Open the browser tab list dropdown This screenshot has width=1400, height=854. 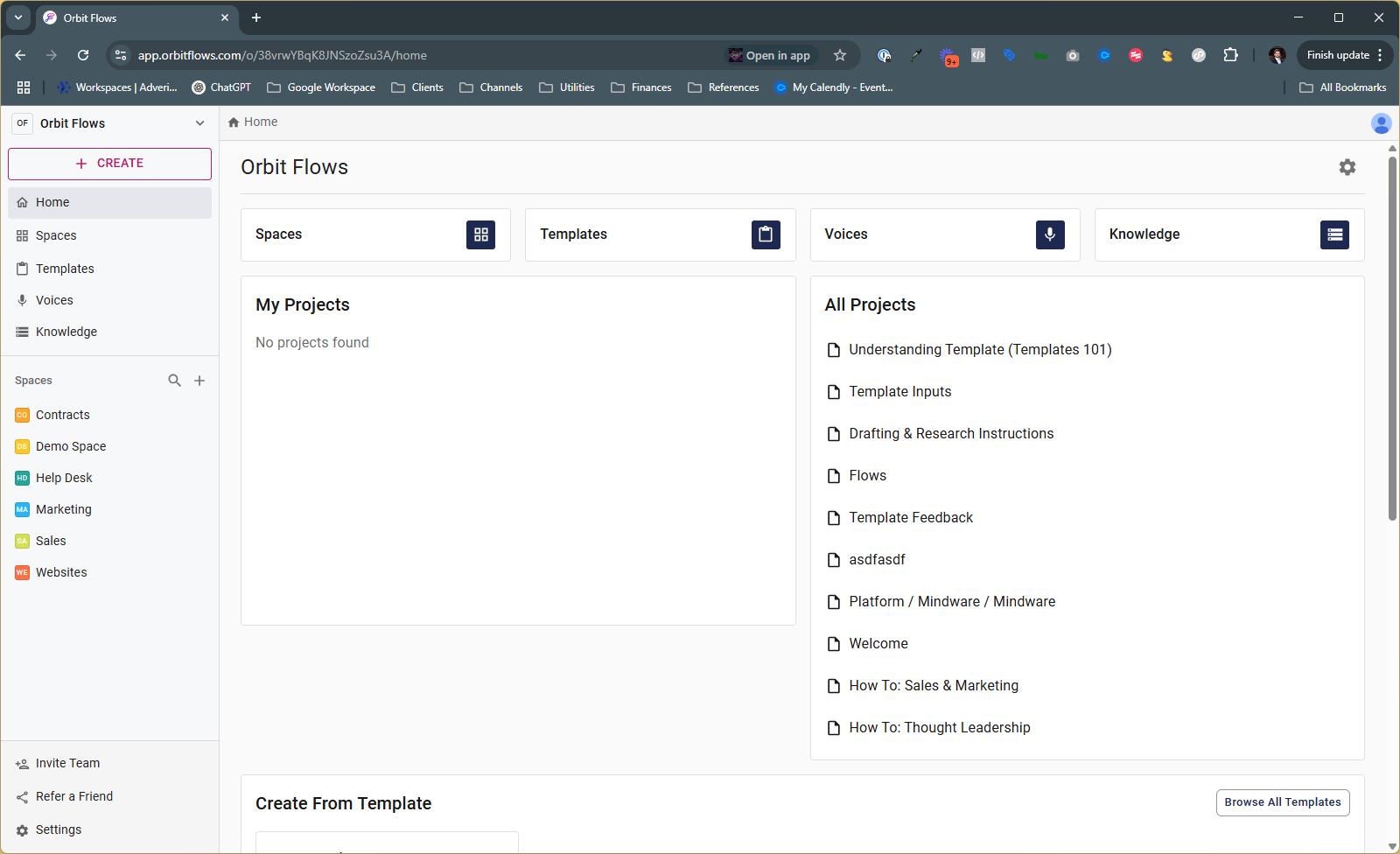(17, 17)
